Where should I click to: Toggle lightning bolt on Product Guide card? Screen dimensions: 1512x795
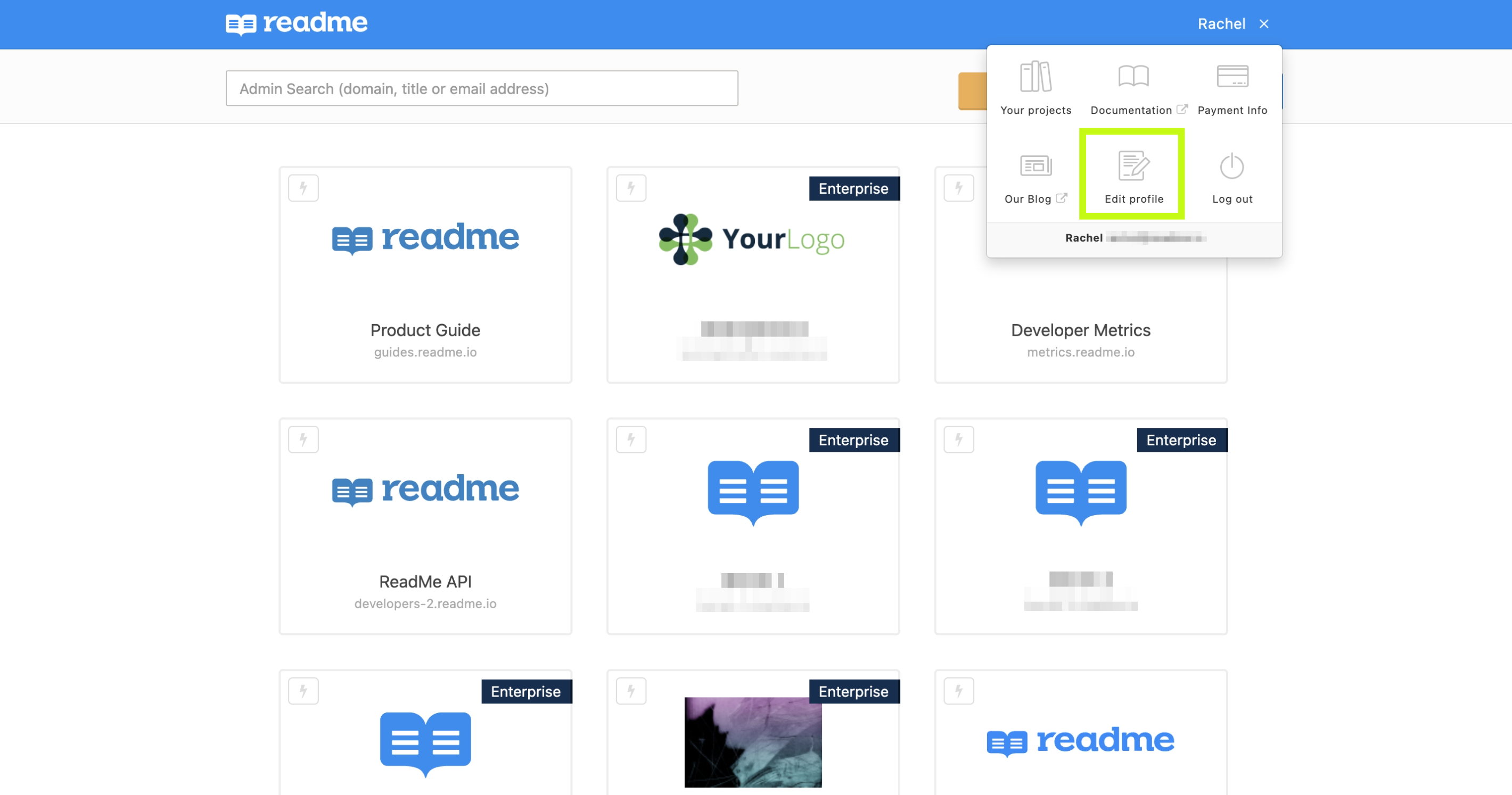tap(303, 188)
